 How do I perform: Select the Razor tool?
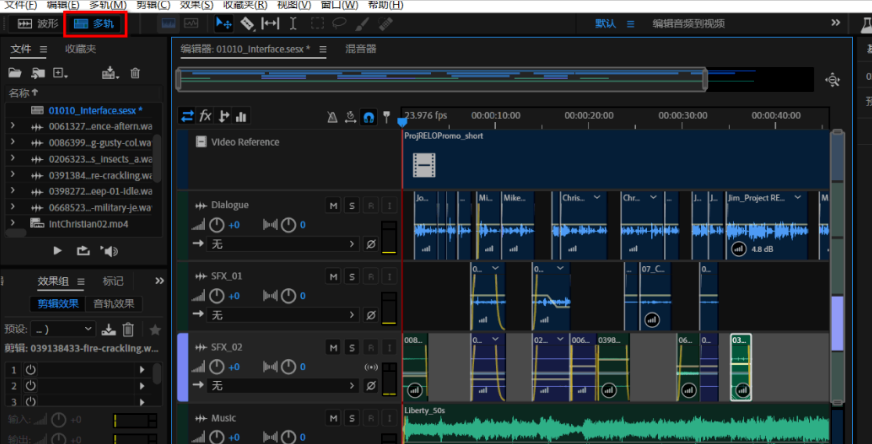(247, 23)
